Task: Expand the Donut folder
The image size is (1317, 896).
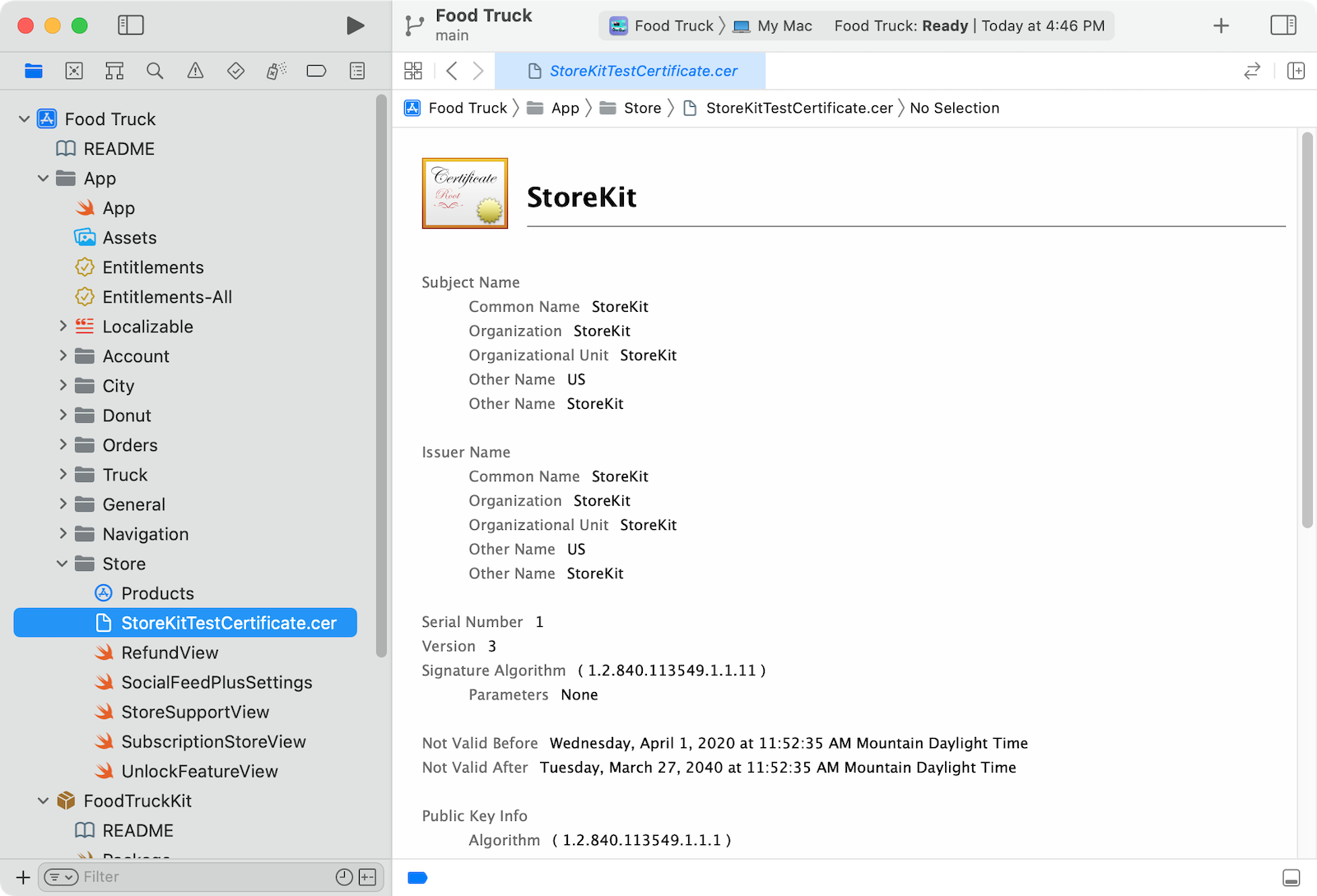Action: click(x=63, y=416)
